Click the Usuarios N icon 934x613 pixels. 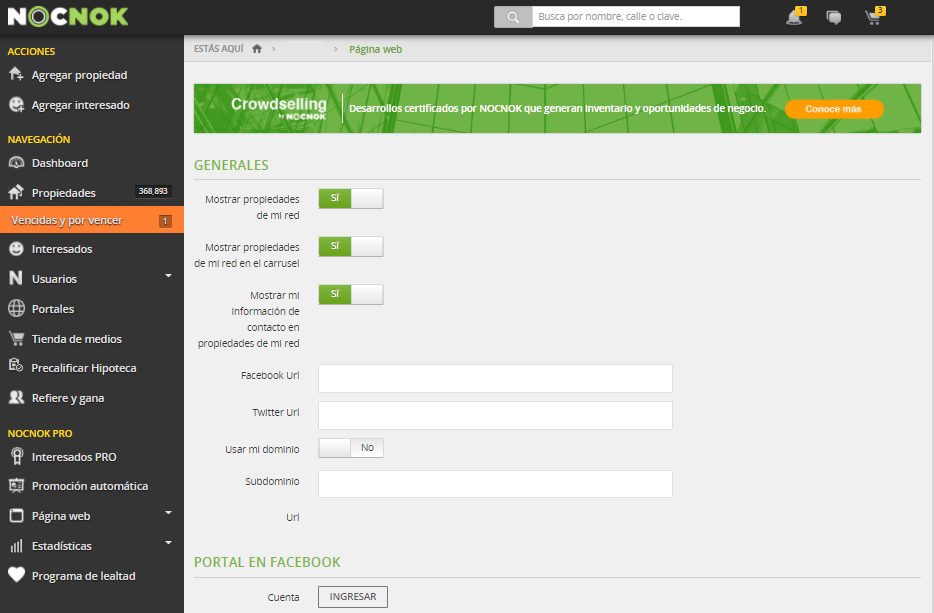click(x=16, y=278)
